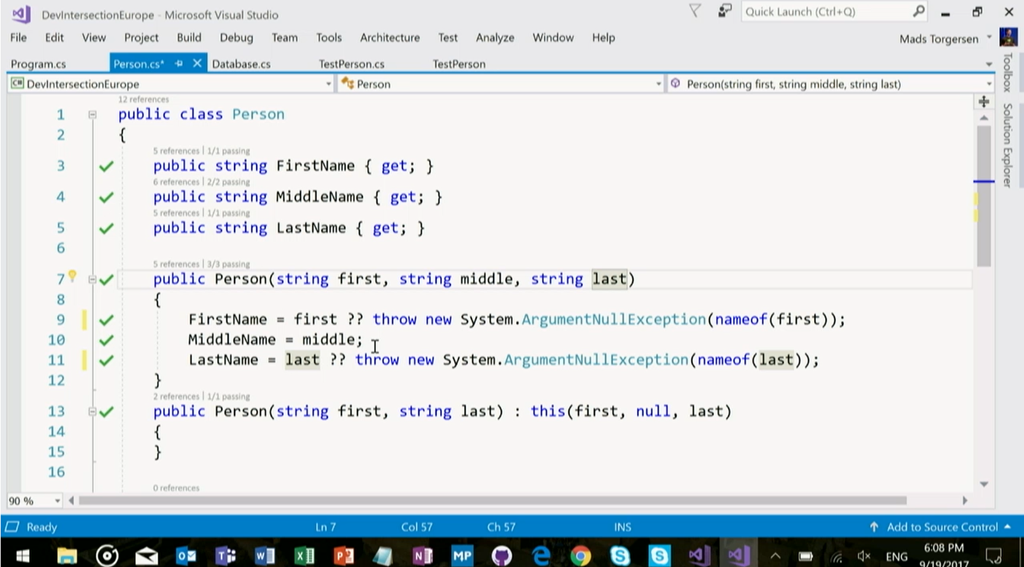Open Microsoft Teams from the taskbar
Image resolution: width=1024 pixels, height=567 pixels.
point(225,555)
